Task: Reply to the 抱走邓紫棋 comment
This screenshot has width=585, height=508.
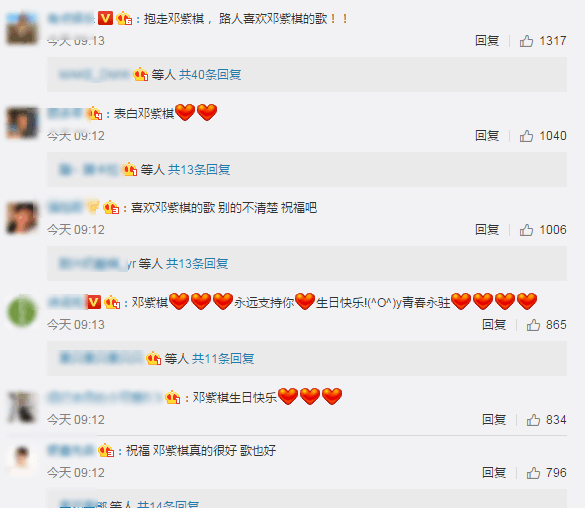Action: (487, 41)
